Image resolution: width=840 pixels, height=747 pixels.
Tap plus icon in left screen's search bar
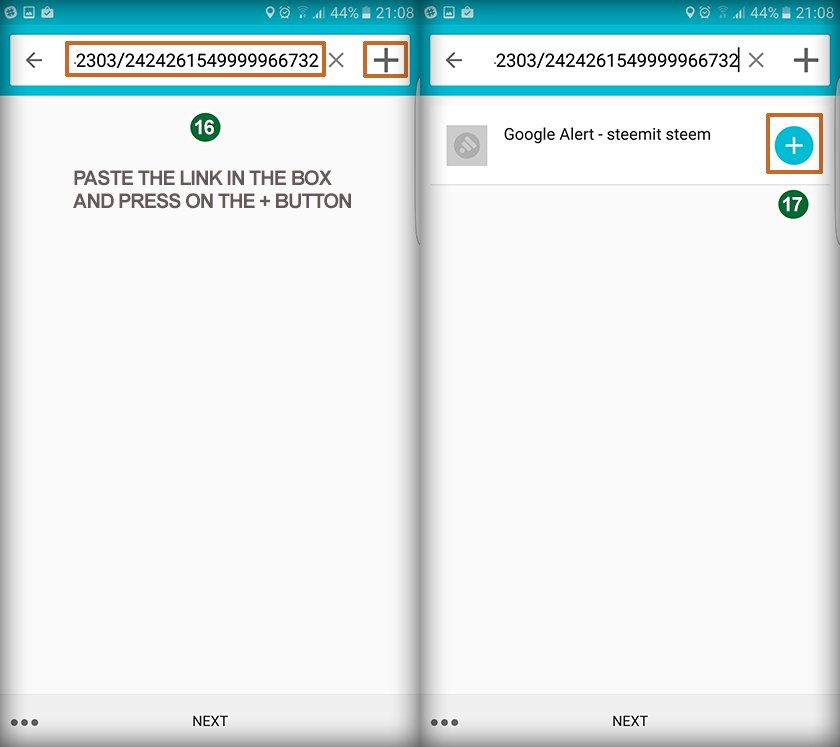point(386,59)
